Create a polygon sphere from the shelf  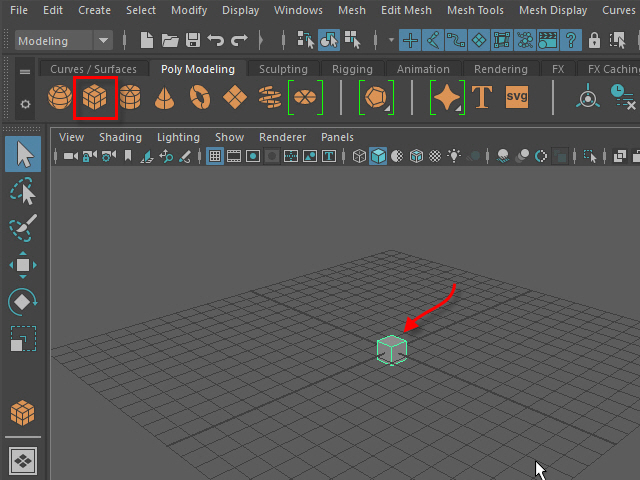(x=60, y=97)
